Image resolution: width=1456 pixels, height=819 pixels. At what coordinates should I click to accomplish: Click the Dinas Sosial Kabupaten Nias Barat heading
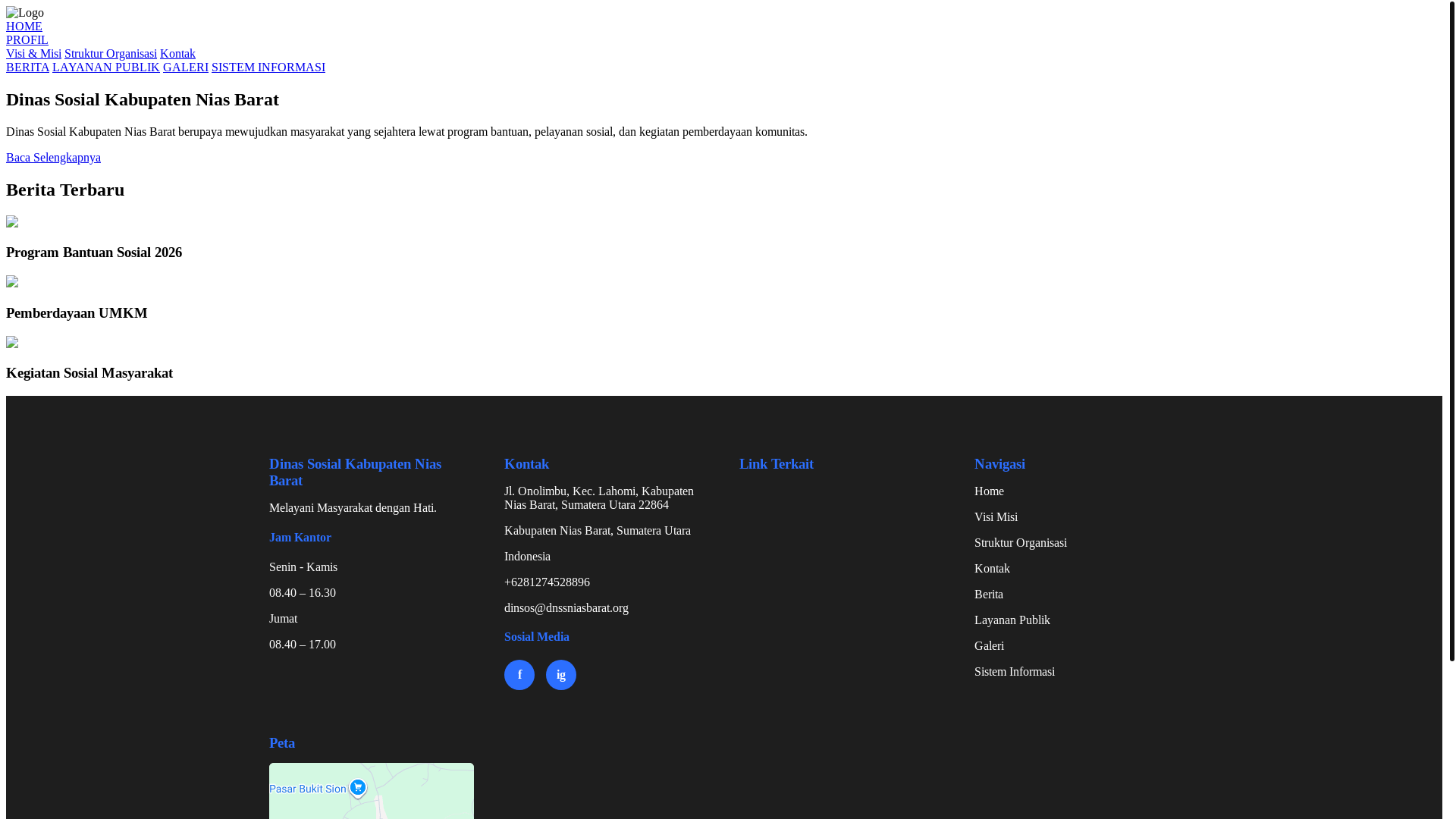click(x=143, y=99)
